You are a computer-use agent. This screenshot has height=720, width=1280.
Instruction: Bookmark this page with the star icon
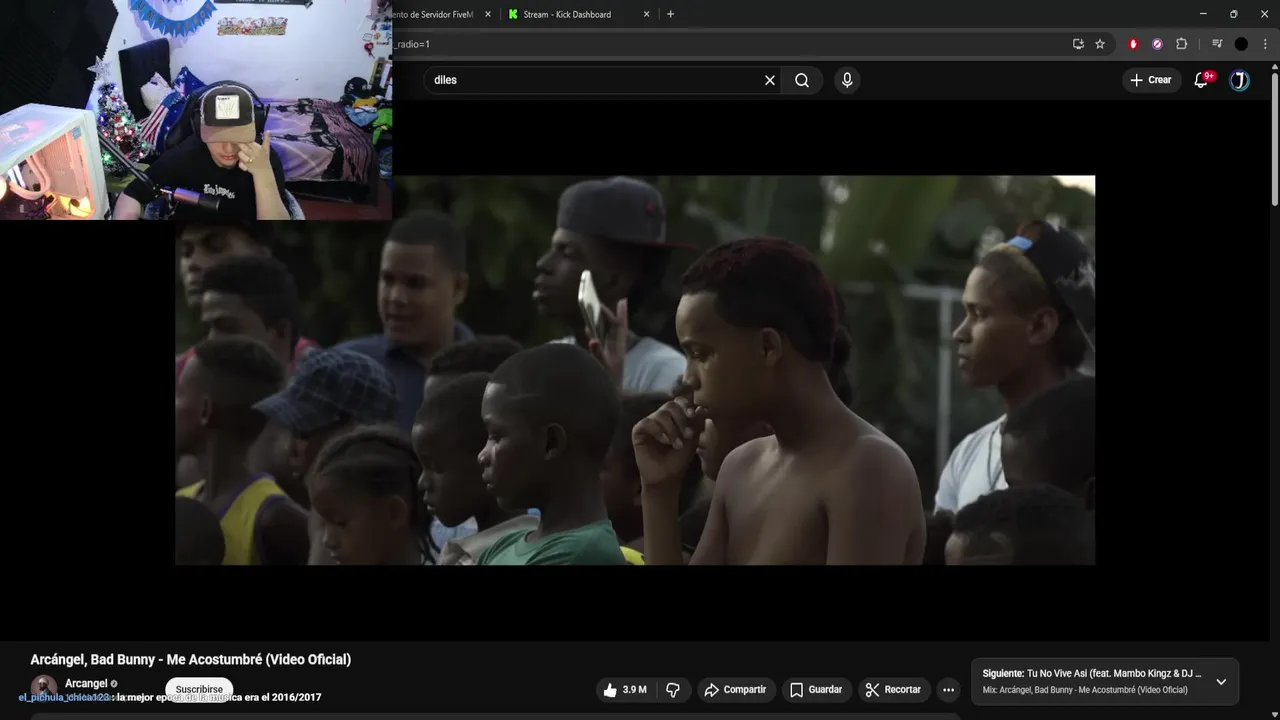tap(1100, 44)
